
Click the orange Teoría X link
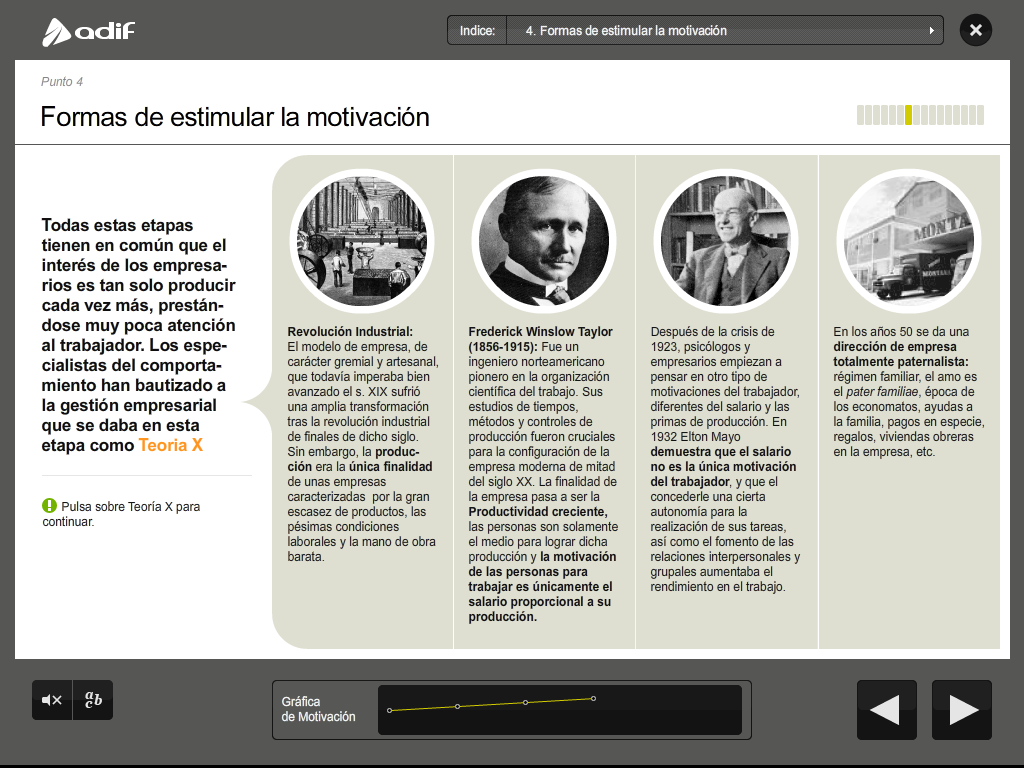pyautogui.click(x=170, y=446)
